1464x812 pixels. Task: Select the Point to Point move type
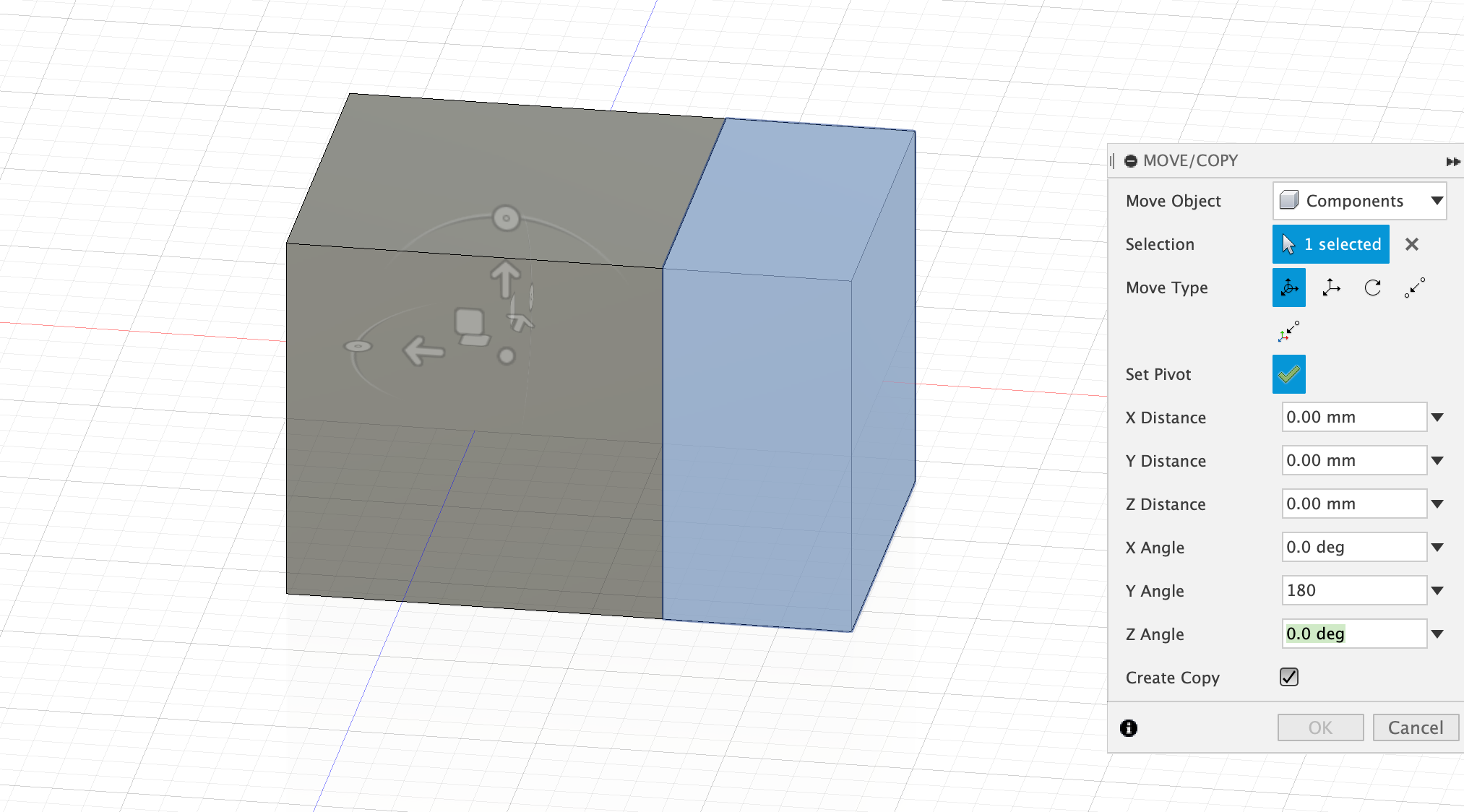tap(1414, 287)
